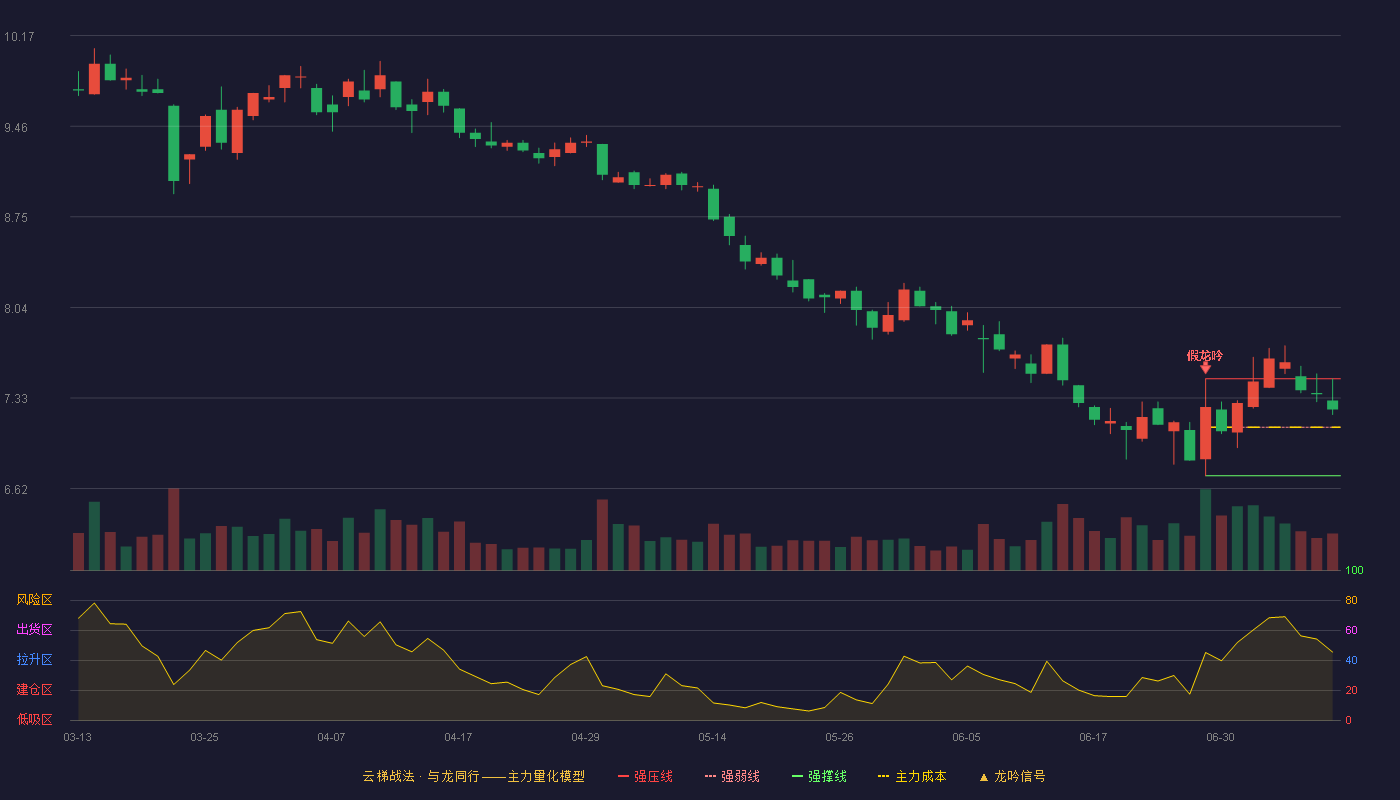The image size is (1400, 800).
Task: Toggle the 强压线 legend entry
Action: 645,776
